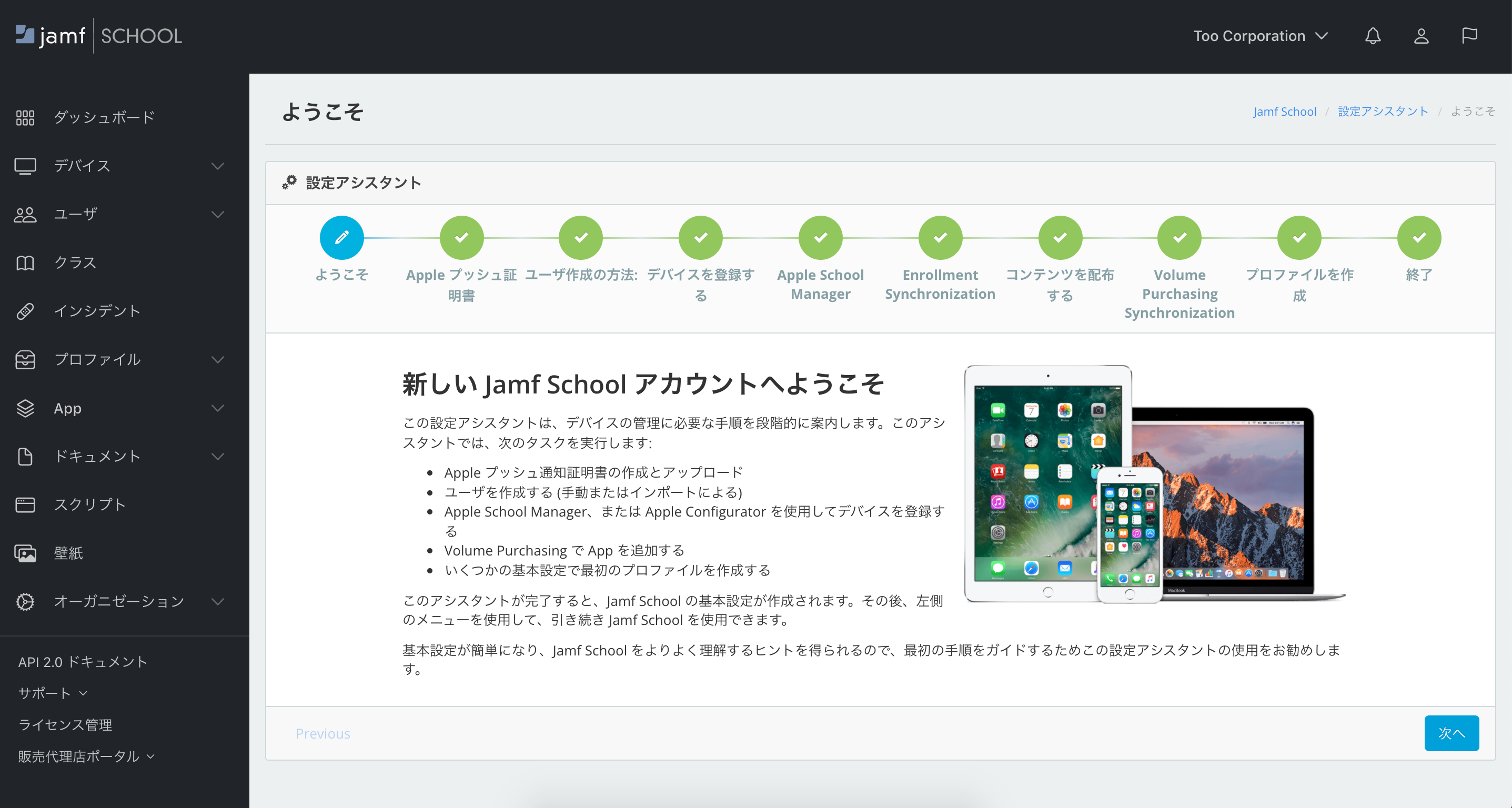Click the 設定アシスタント gears icon
Image resolution: width=1512 pixels, height=808 pixels.
(x=289, y=183)
